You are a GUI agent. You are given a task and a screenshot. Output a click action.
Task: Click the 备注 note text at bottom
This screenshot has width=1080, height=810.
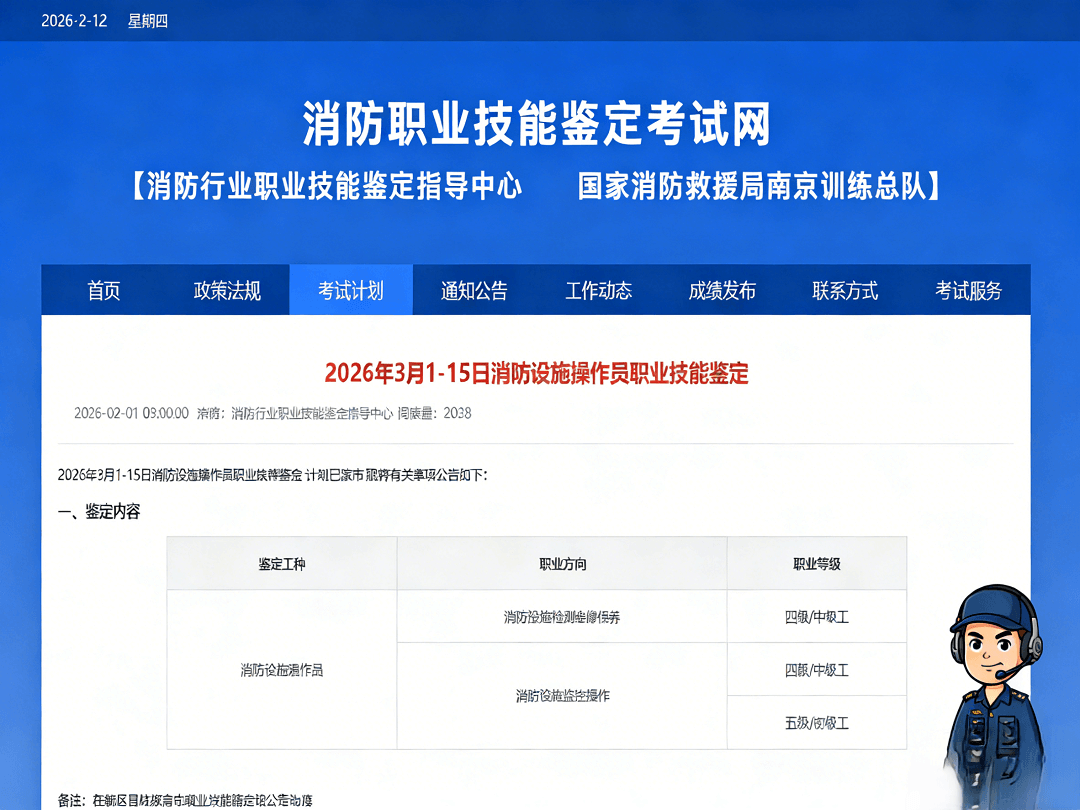point(185,800)
